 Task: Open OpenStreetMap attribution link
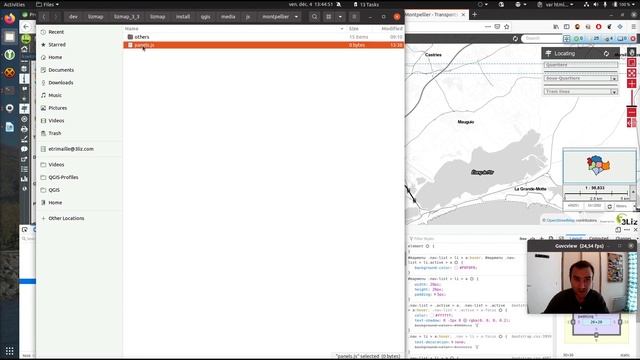point(560,220)
